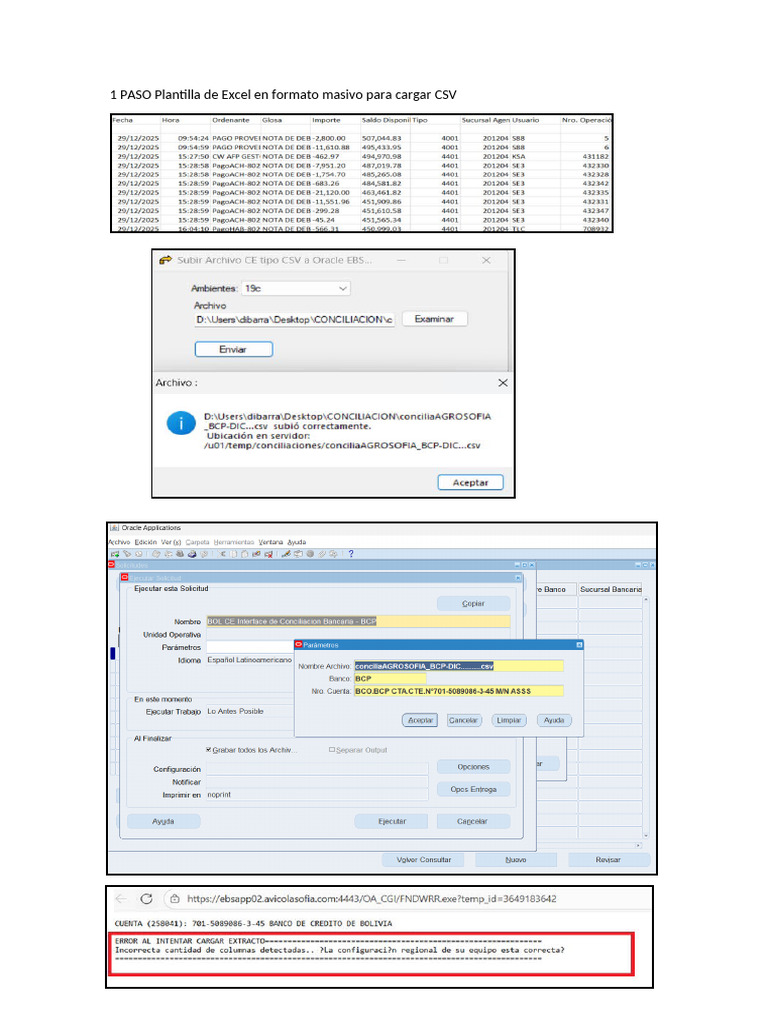Click the Revisar button
This screenshot has width=768, height=1024.
pyautogui.click(x=608, y=859)
